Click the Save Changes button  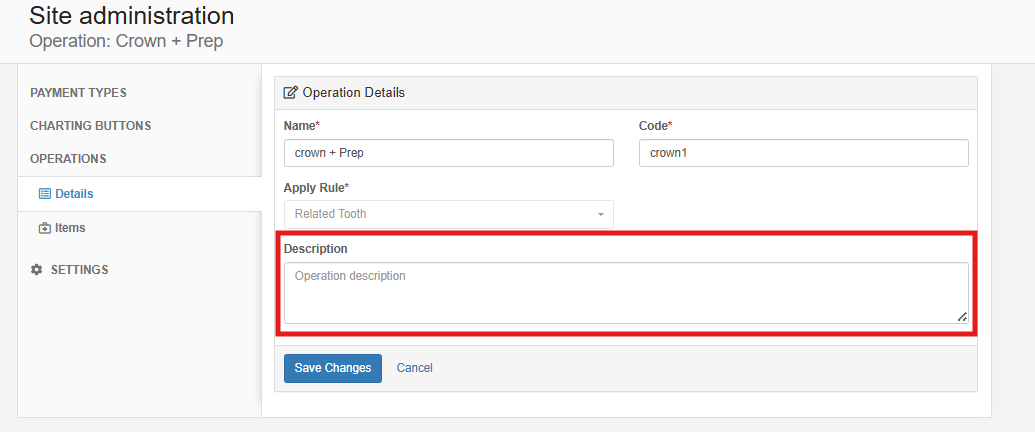point(333,368)
